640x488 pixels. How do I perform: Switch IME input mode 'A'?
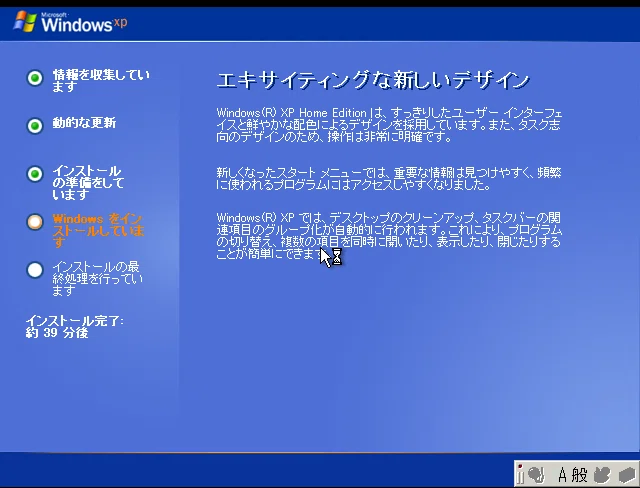562,475
